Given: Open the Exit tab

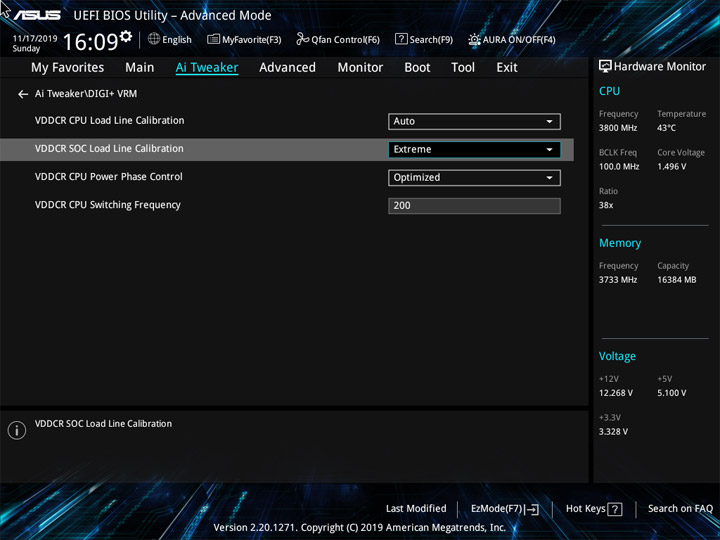Looking at the screenshot, I should pyautogui.click(x=507, y=68).
